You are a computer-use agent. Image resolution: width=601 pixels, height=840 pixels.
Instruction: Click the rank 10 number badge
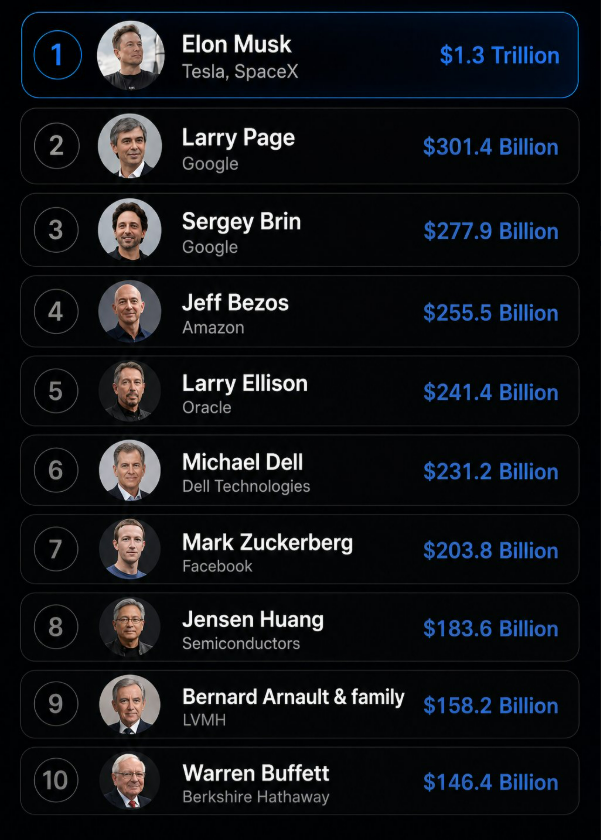pos(56,781)
